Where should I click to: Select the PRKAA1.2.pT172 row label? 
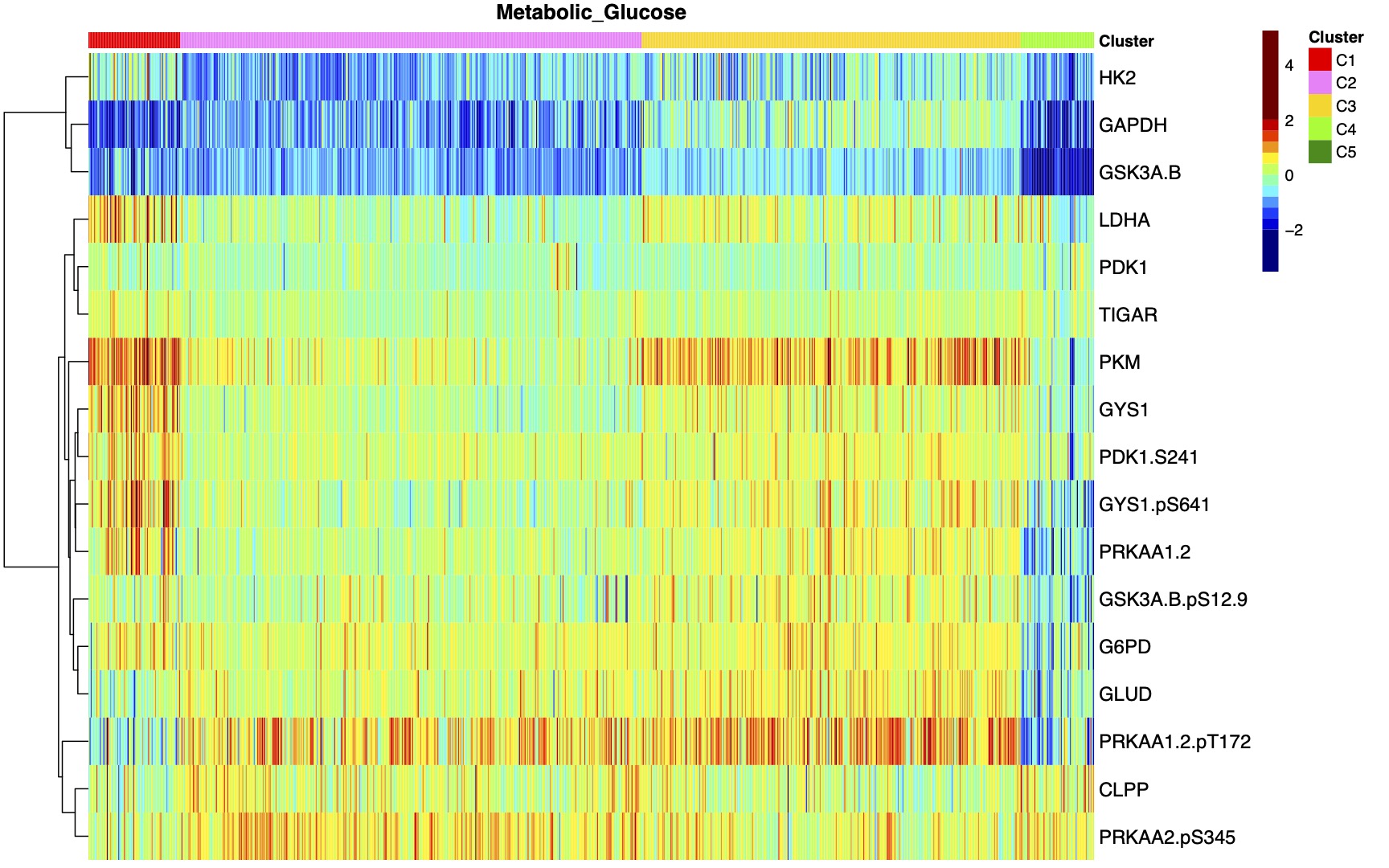(1175, 742)
